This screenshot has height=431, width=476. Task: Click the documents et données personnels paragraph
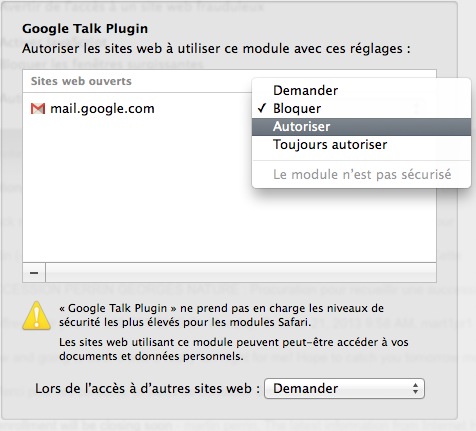[x=234, y=349]
